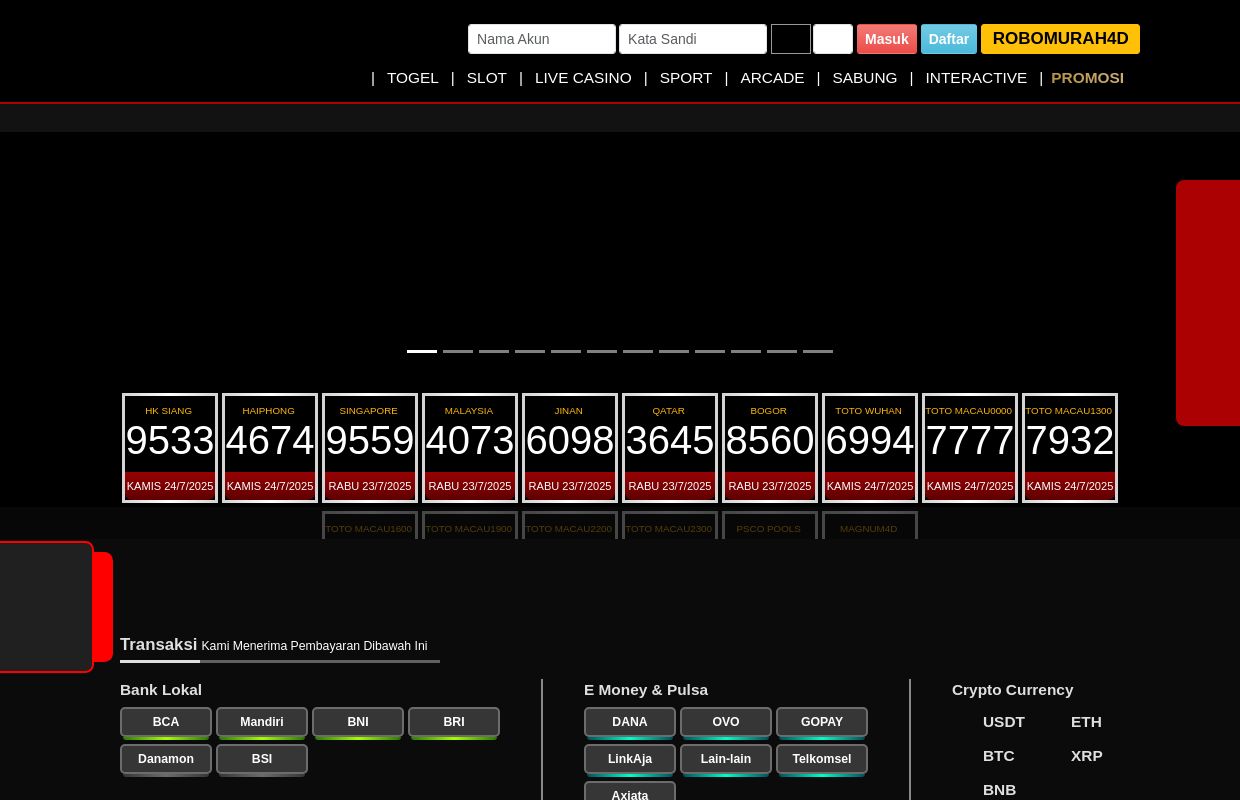Image resolution: width=1240 pixels, height=800 pixels.
Task: Open the SINGAPORE 9559 result card
Action: click(370, 448)
